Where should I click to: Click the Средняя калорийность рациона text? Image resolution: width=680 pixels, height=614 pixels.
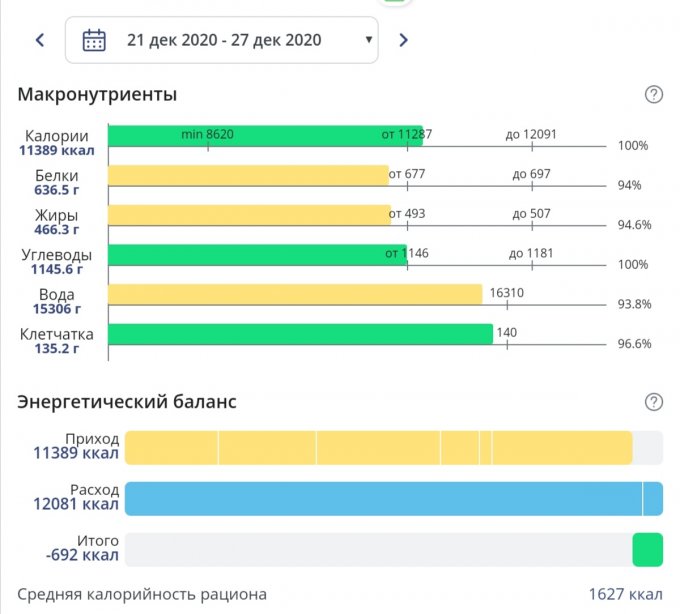[142, 594]
